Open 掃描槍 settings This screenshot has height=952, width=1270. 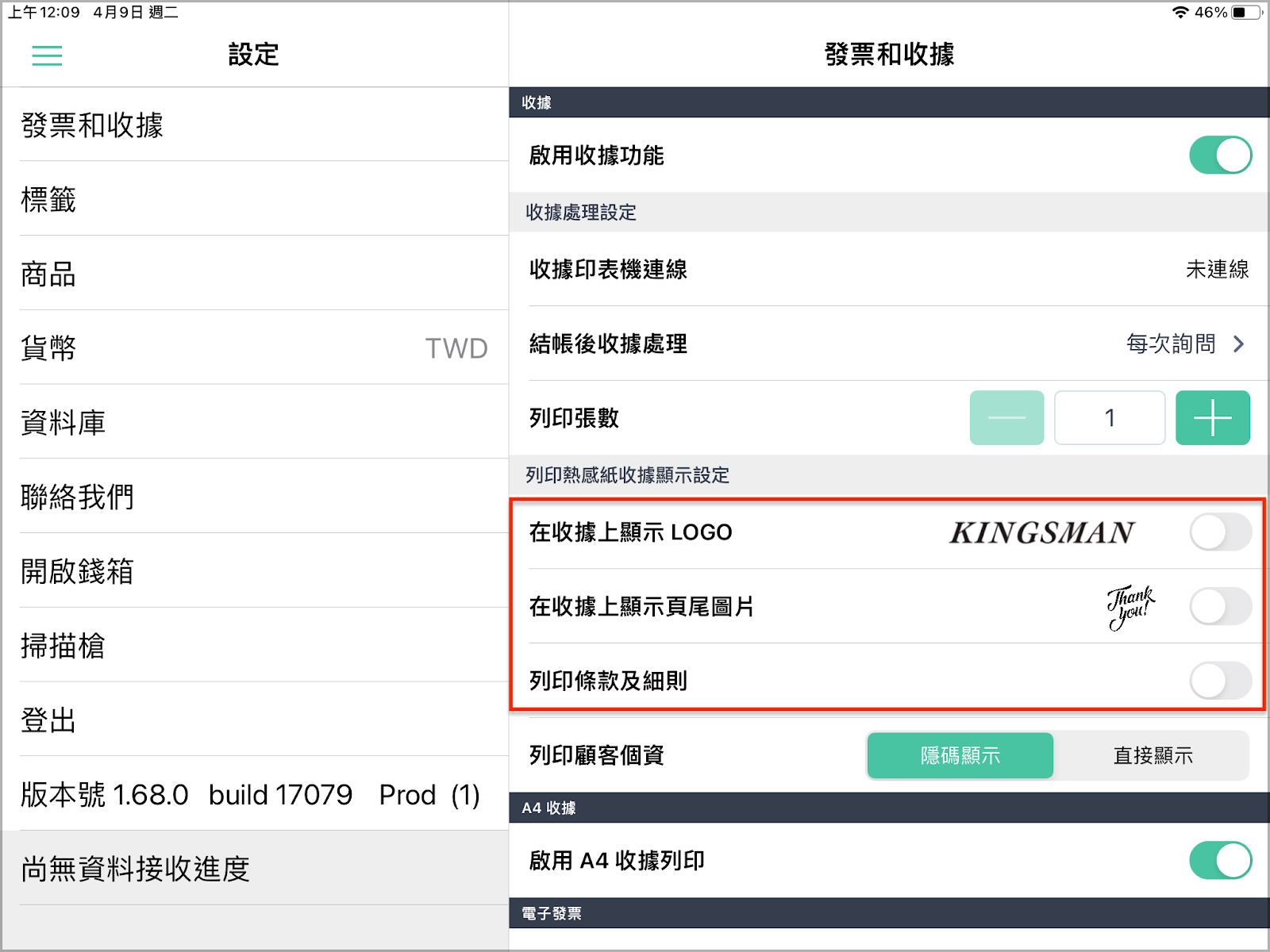pyautogui.click(x=255, y=645)
